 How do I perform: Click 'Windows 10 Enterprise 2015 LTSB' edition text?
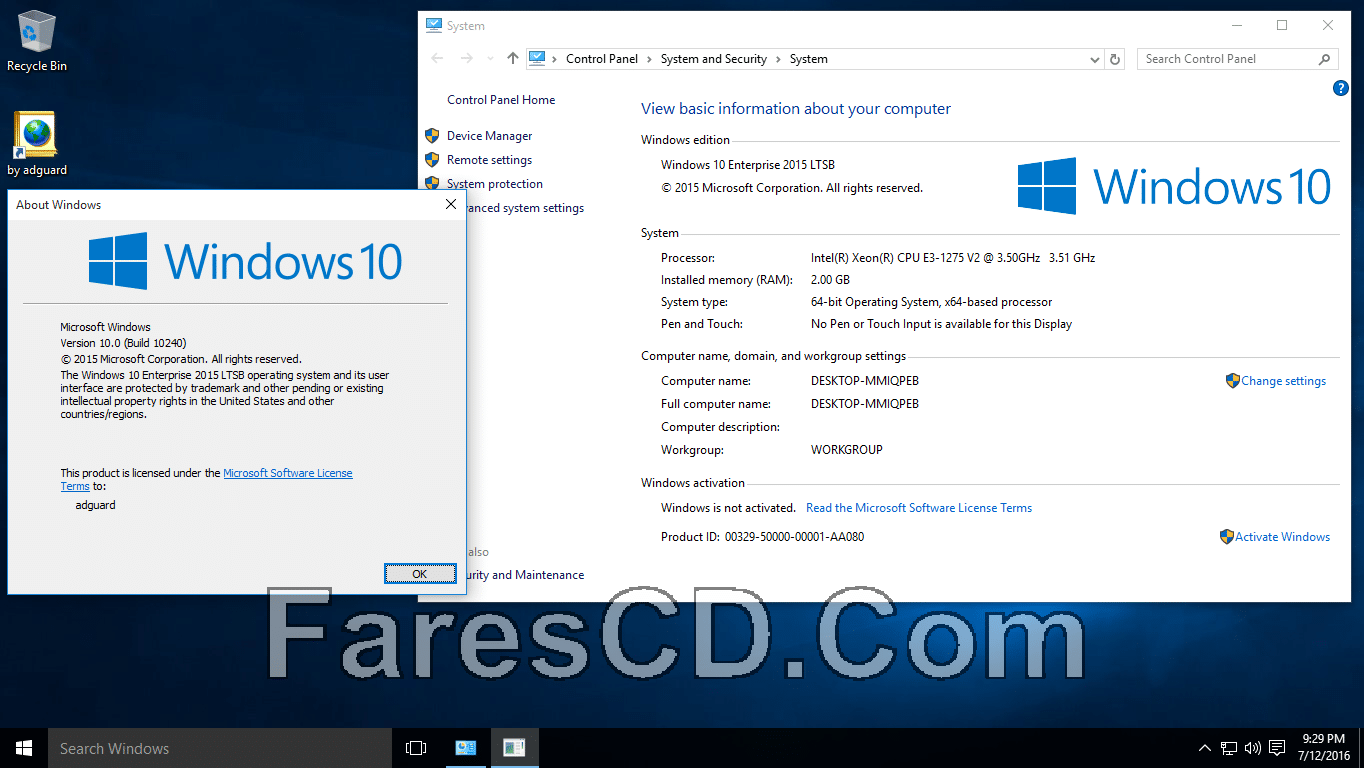click(748, 164)
